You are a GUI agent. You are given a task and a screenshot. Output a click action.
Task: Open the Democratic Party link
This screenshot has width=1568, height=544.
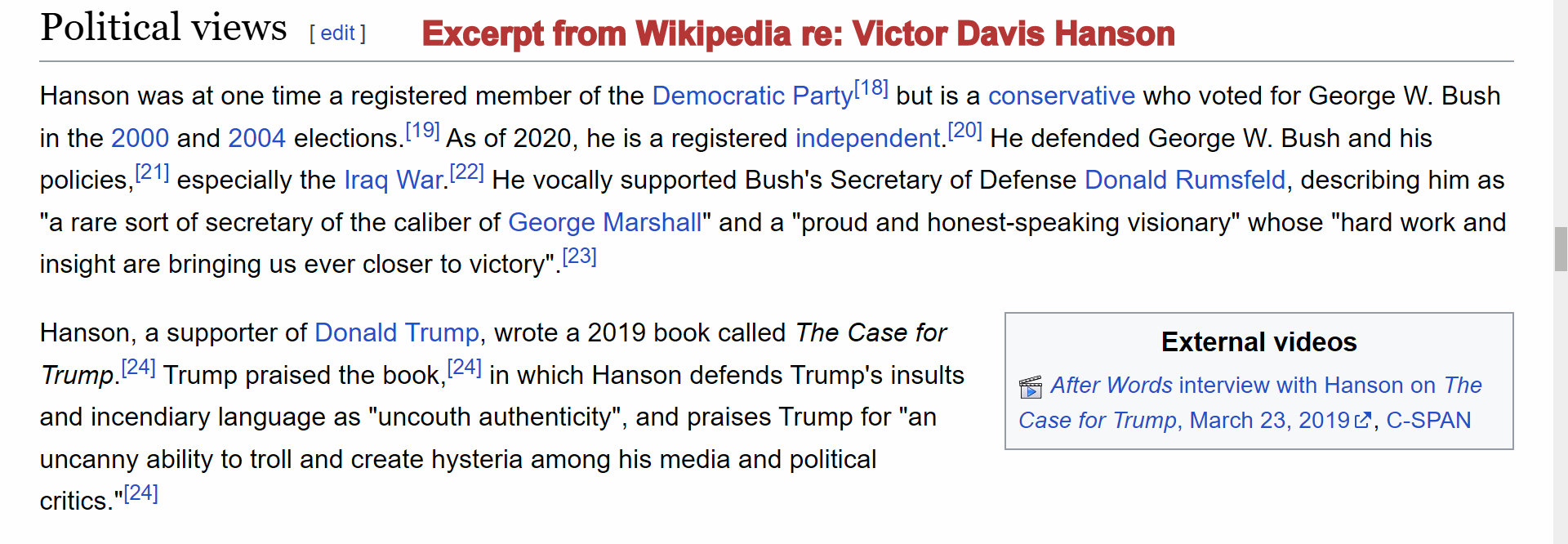752,96
